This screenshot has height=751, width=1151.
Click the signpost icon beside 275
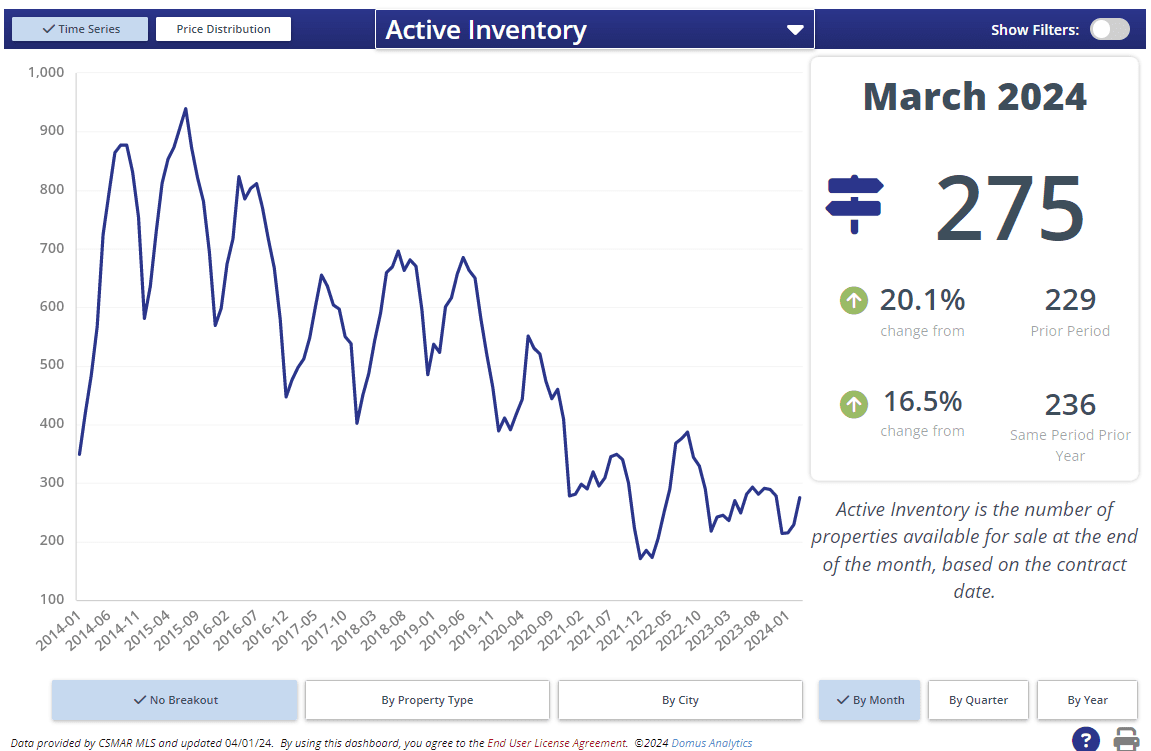tap(854, 203)
